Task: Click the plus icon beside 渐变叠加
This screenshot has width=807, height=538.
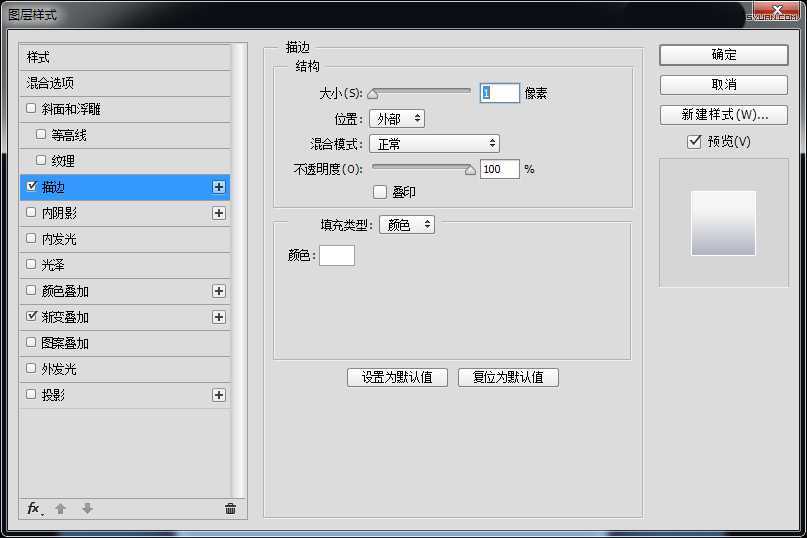Action: pyautogui.click(x=219, y=317)
